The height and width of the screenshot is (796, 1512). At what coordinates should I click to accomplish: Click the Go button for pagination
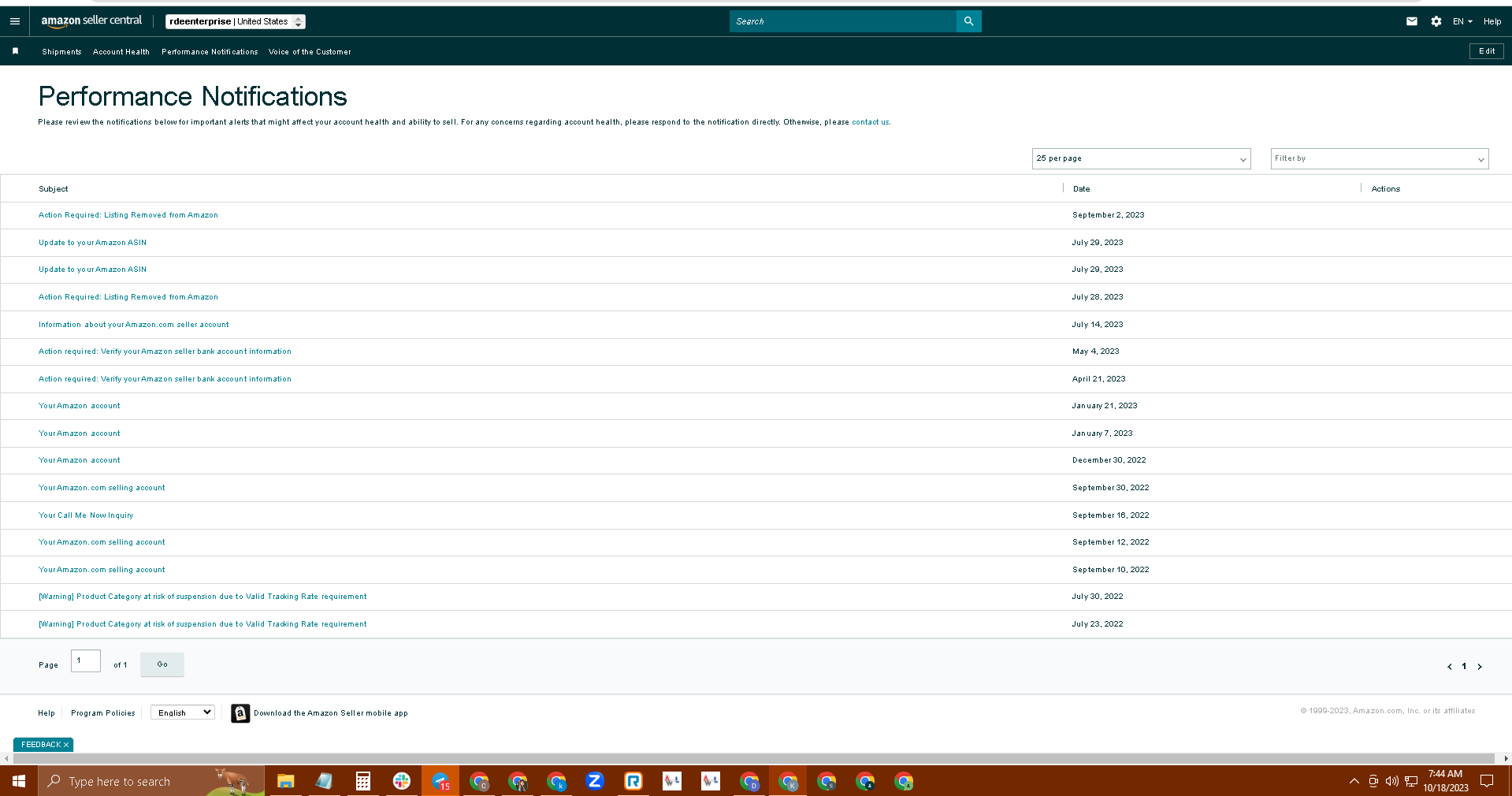tap(162, 664)
